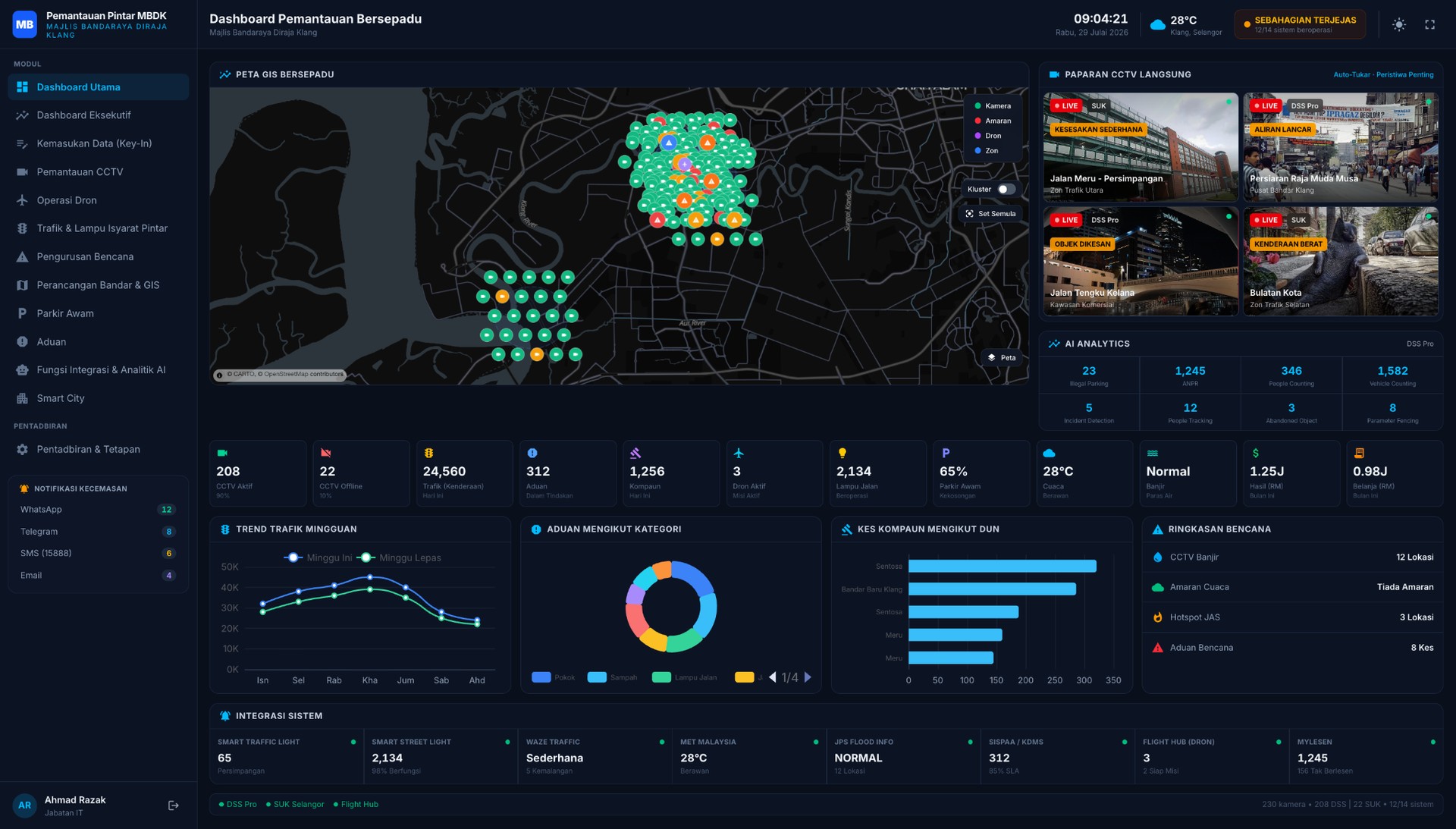
Task: Open the WhatsApp notifications row
Action: 98,510
